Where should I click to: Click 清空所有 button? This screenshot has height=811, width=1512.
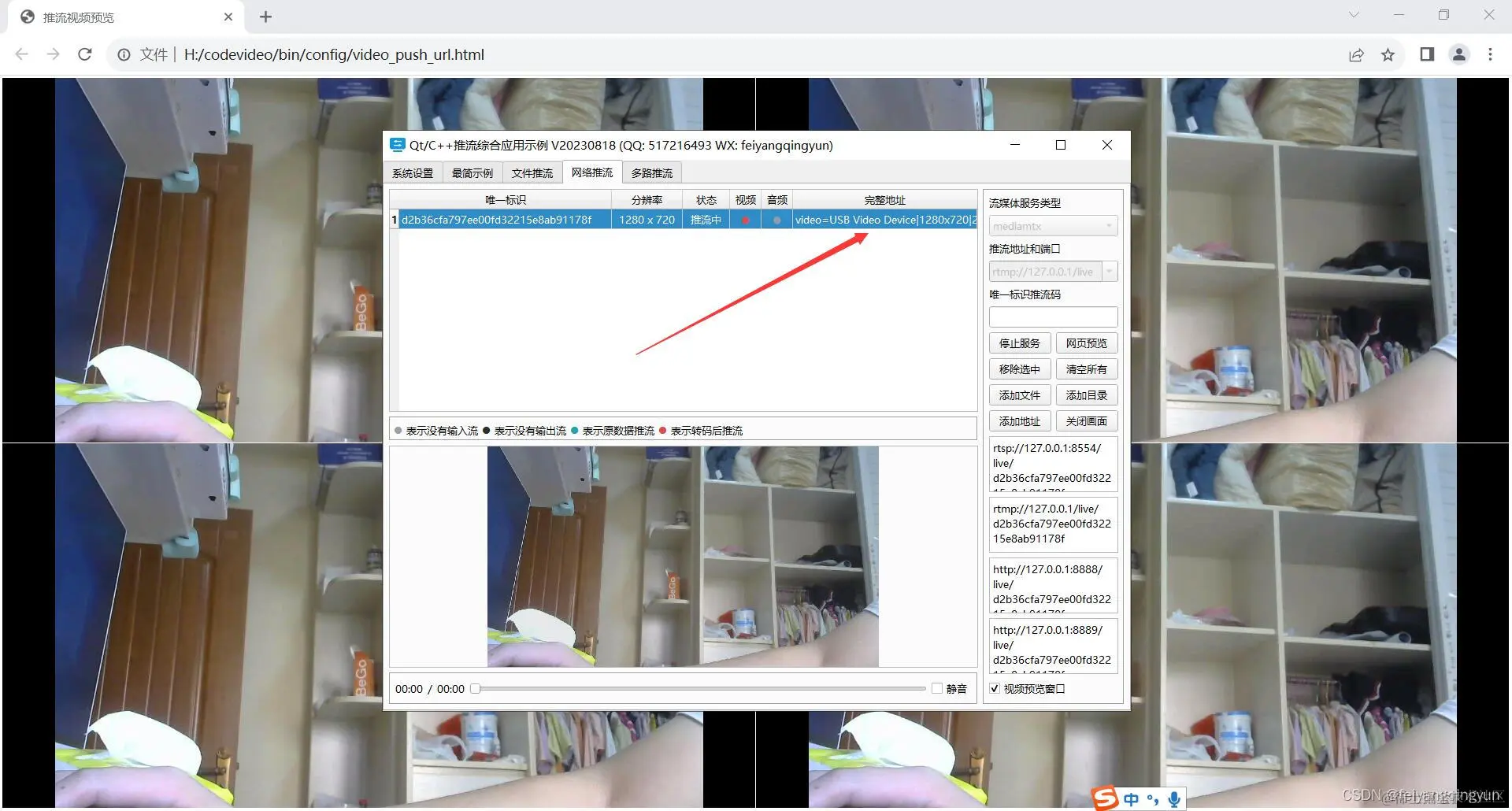pyautogui.click(x=1087, y=369)
